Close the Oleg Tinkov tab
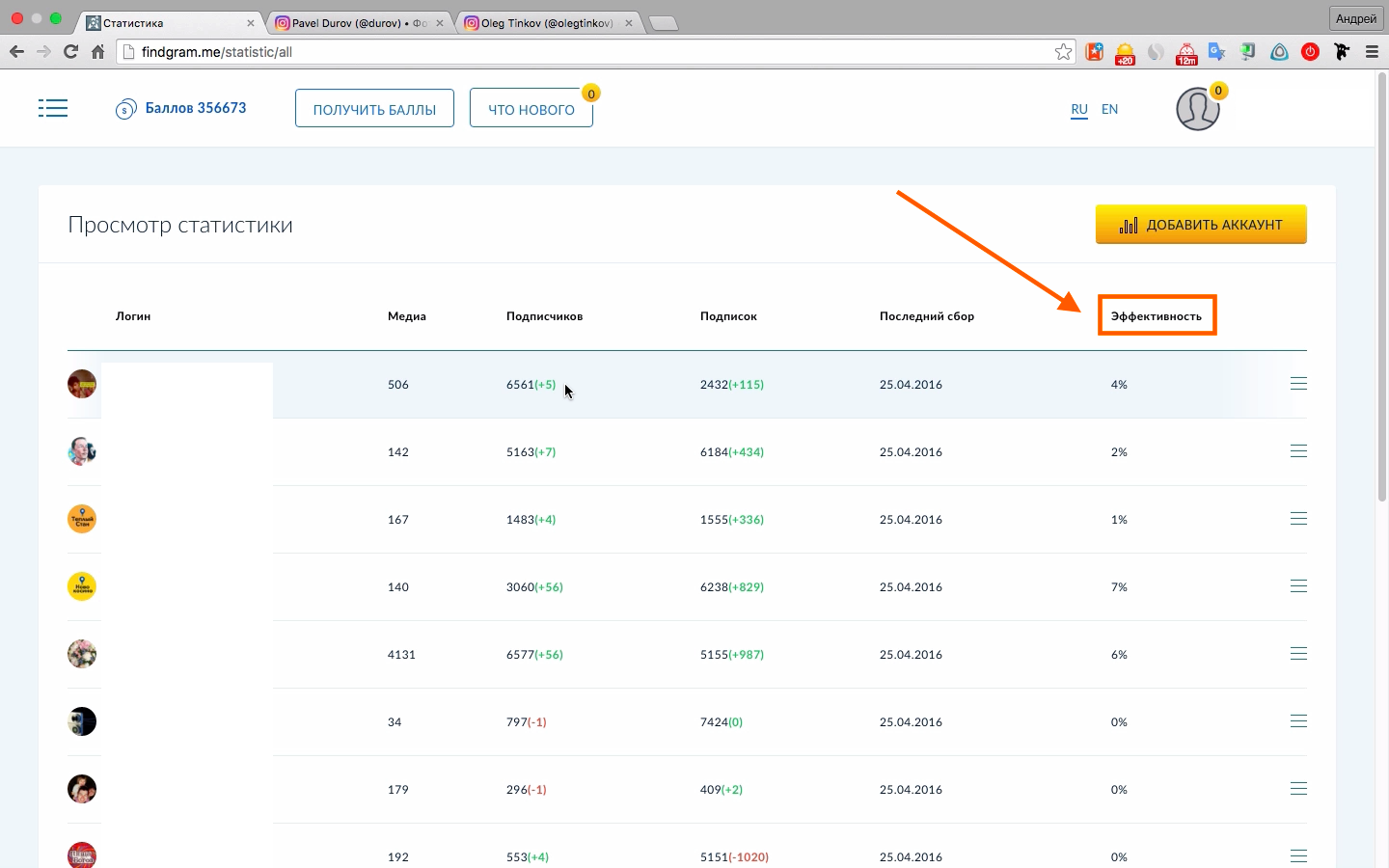Viewport: 1389px width, 868px height. [x=629, y=23]
